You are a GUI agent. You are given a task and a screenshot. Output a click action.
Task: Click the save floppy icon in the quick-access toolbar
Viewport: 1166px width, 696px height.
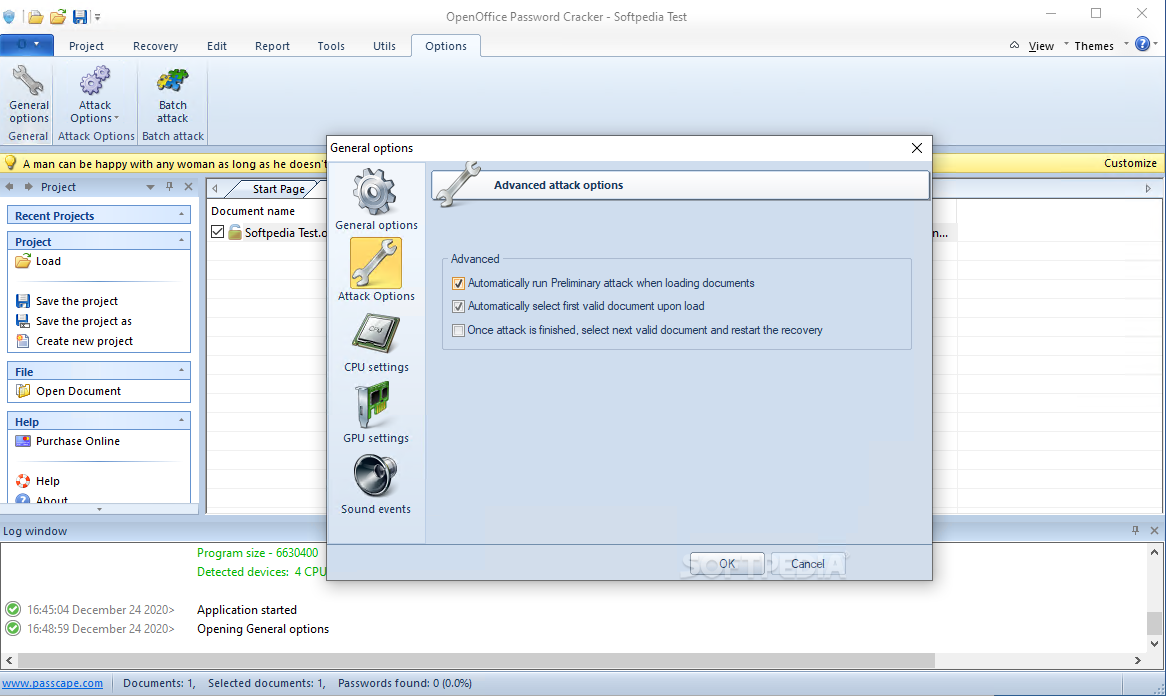80,16
